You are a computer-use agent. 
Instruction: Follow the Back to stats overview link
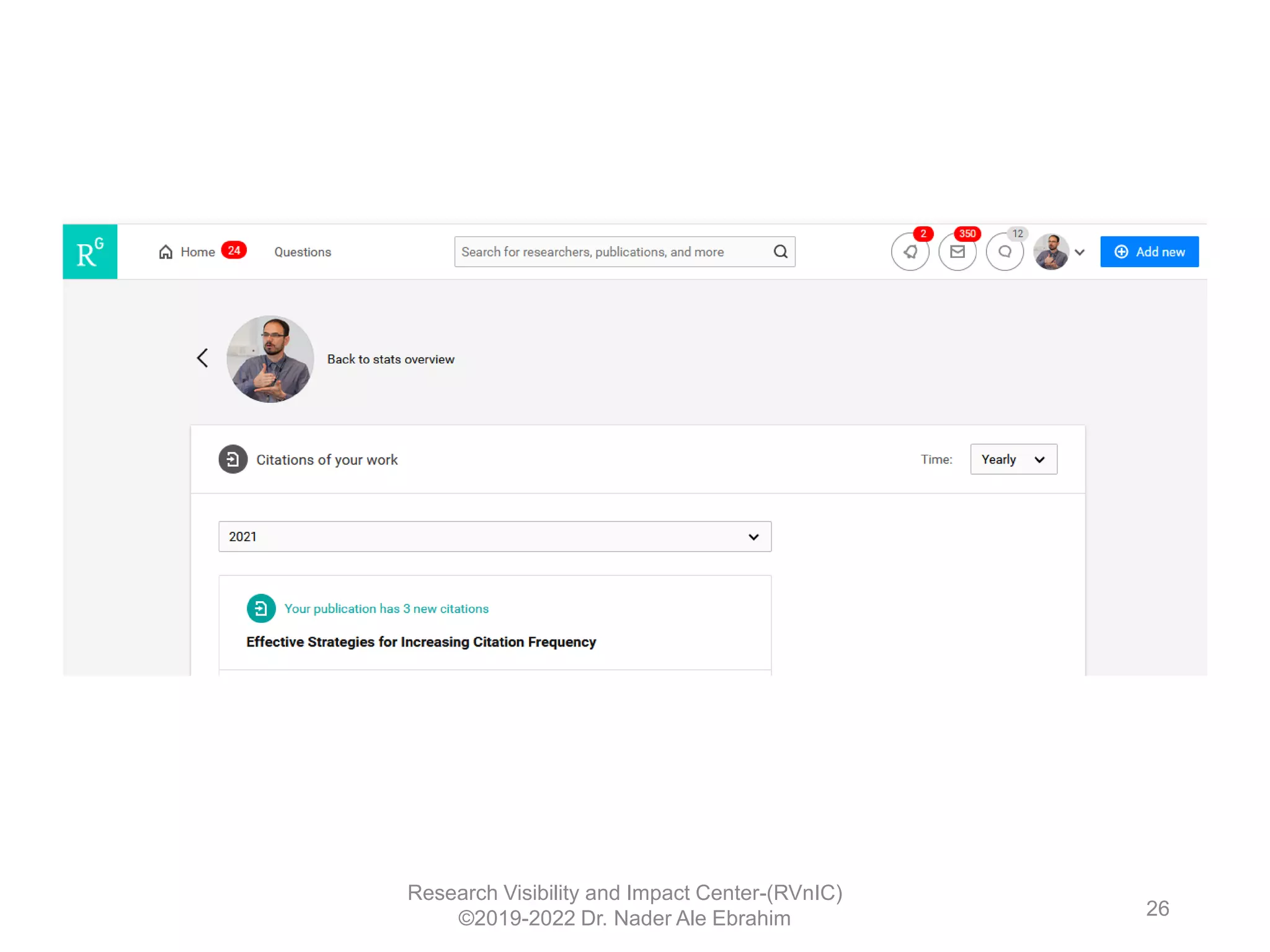point(391,359)
